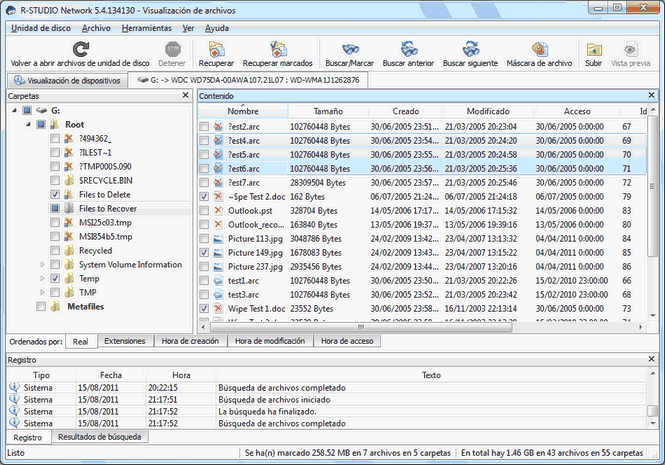This screenshot has height=465, width=665.
Task: Collapse the Root folder node
Action: point(28,125)
